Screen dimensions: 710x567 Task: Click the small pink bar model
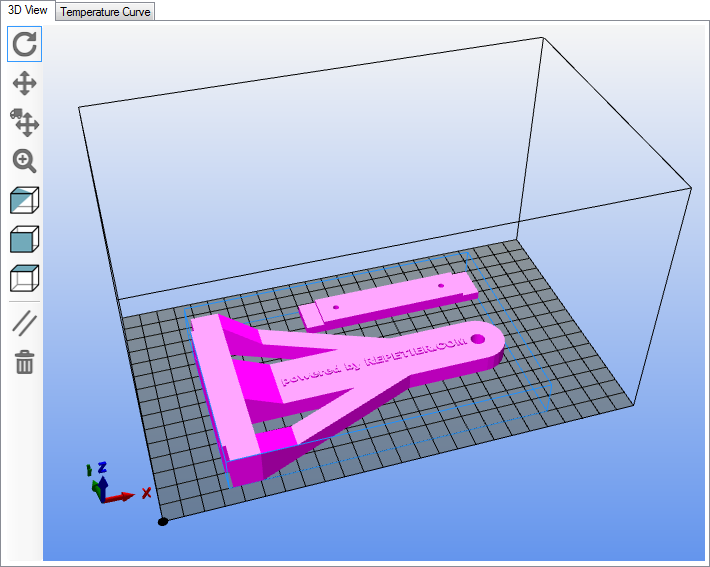pos(389,301)
